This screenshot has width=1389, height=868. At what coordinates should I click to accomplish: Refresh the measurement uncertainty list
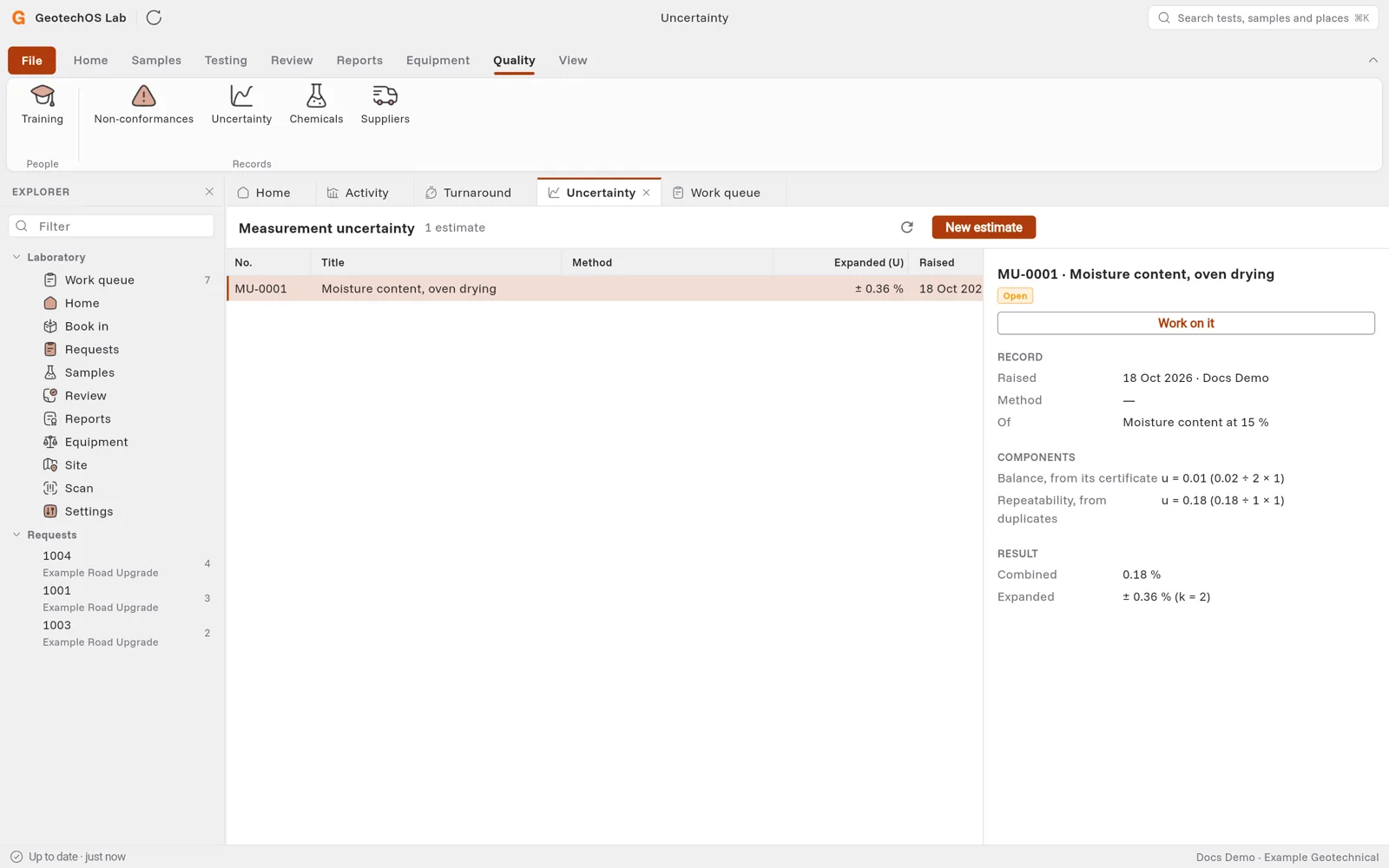click(907, 227)
